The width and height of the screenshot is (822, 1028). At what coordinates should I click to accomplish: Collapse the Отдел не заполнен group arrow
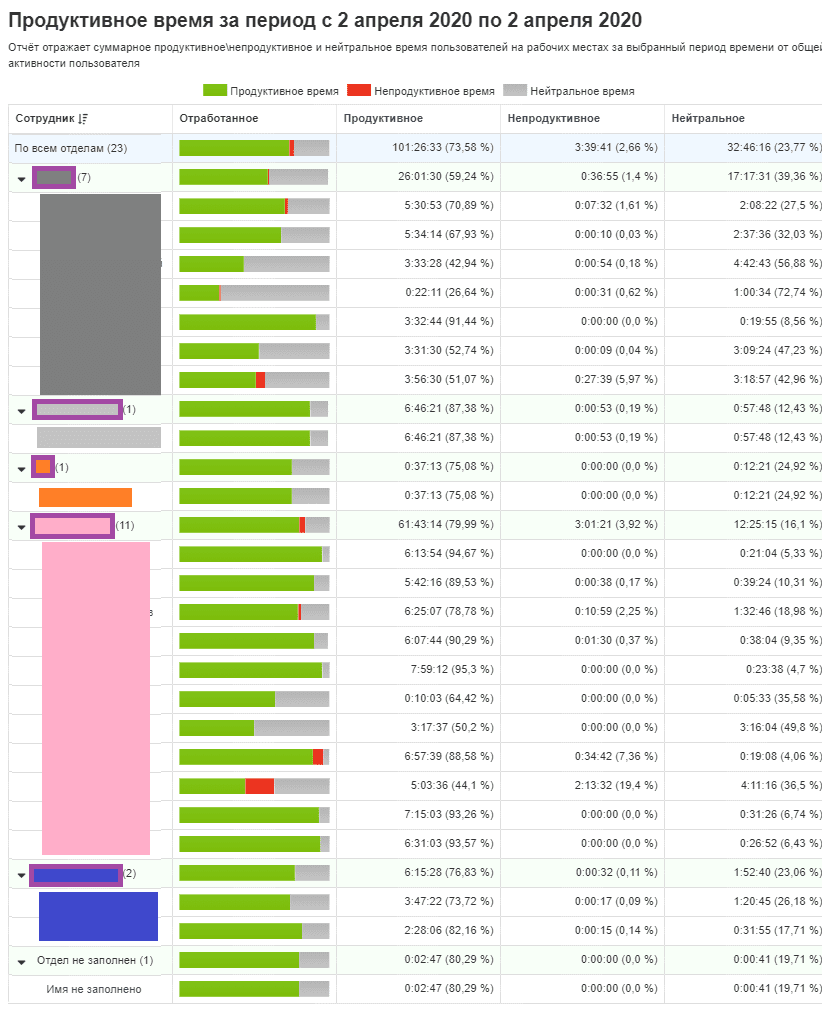22,961
